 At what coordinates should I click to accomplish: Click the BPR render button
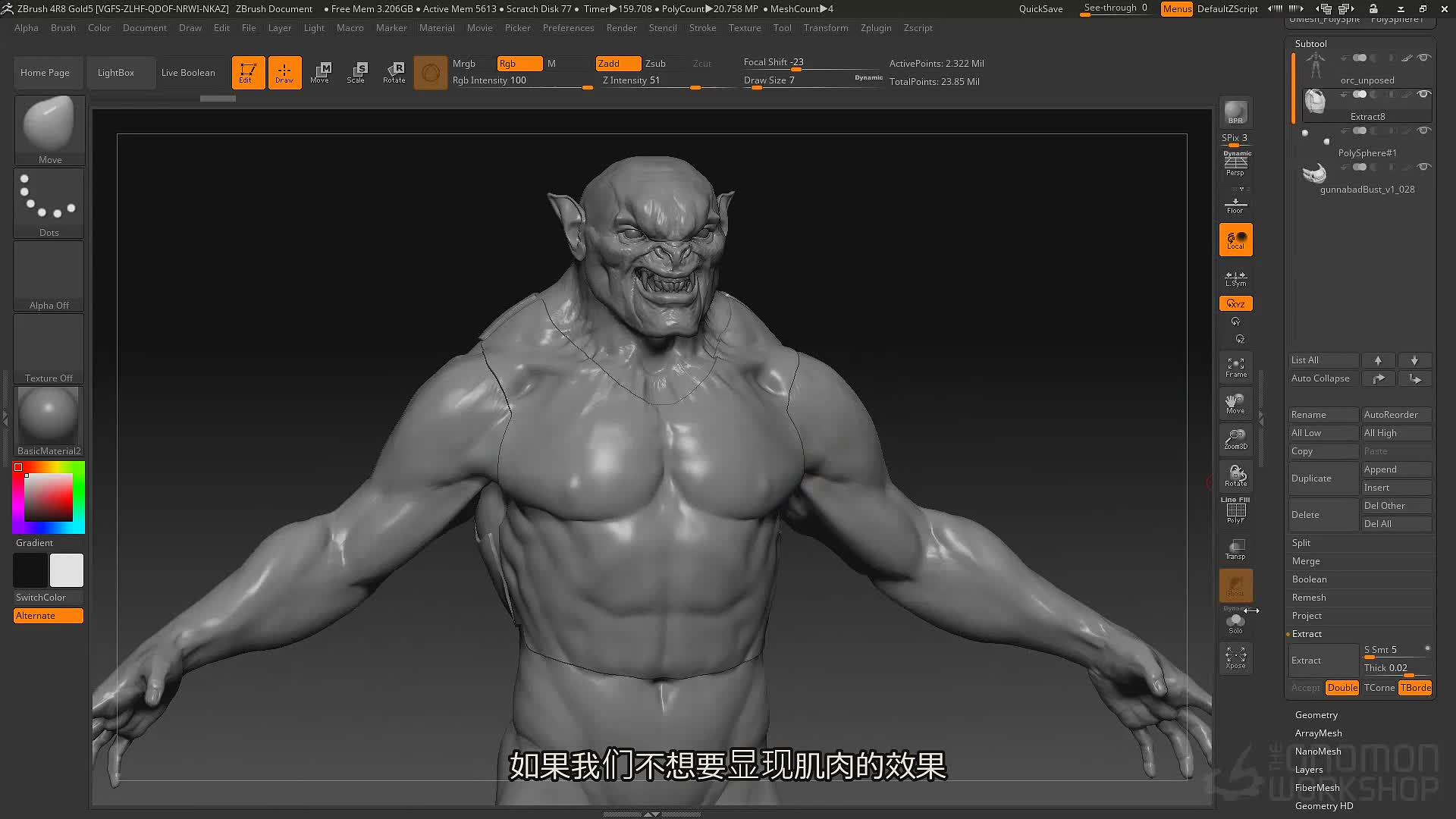[x=1235, y=112]
